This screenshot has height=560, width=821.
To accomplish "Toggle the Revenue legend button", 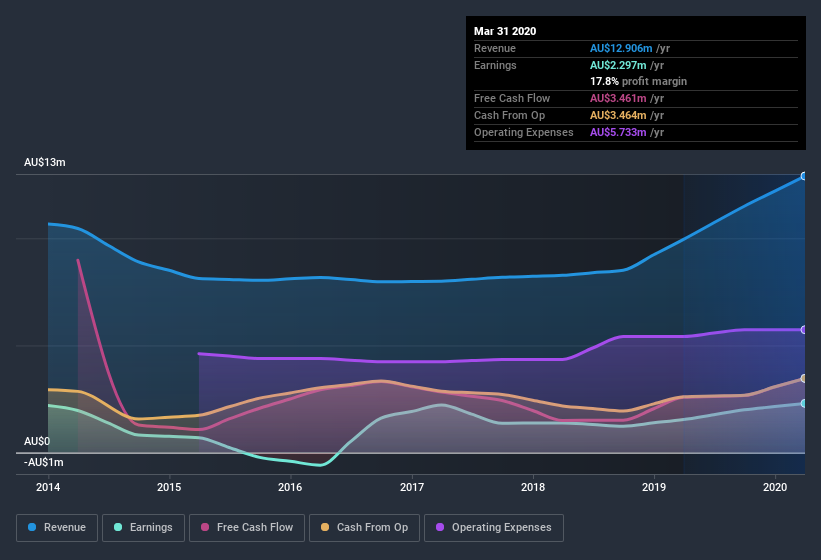I will pyautogui.click(x=58, y=527).
